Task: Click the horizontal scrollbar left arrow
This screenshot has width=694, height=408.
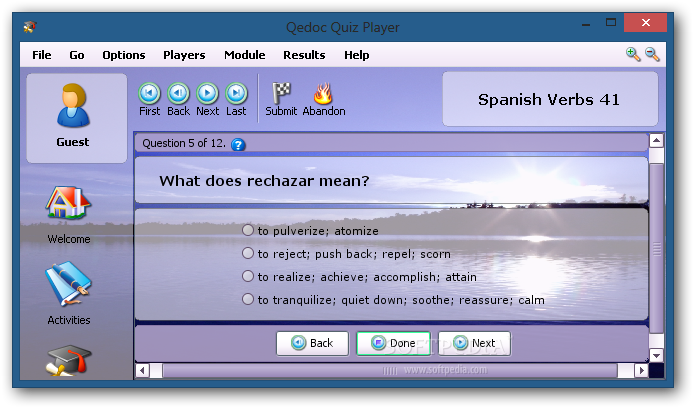Action: (x=142, y=370)
